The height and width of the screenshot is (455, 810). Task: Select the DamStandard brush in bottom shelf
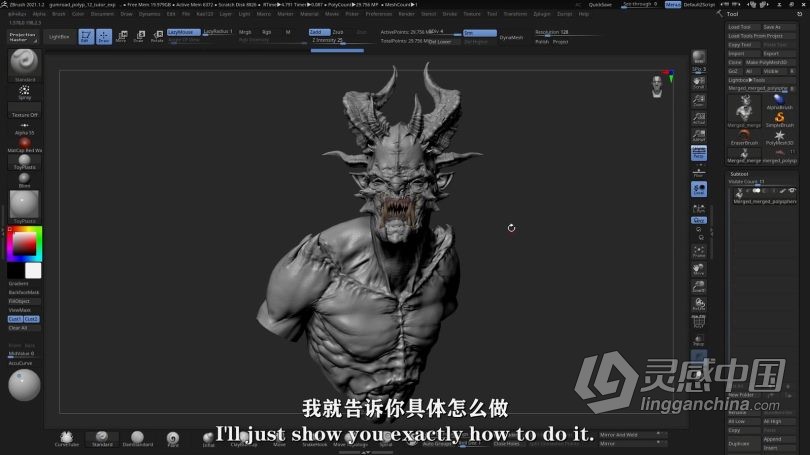tap(137, 438)
